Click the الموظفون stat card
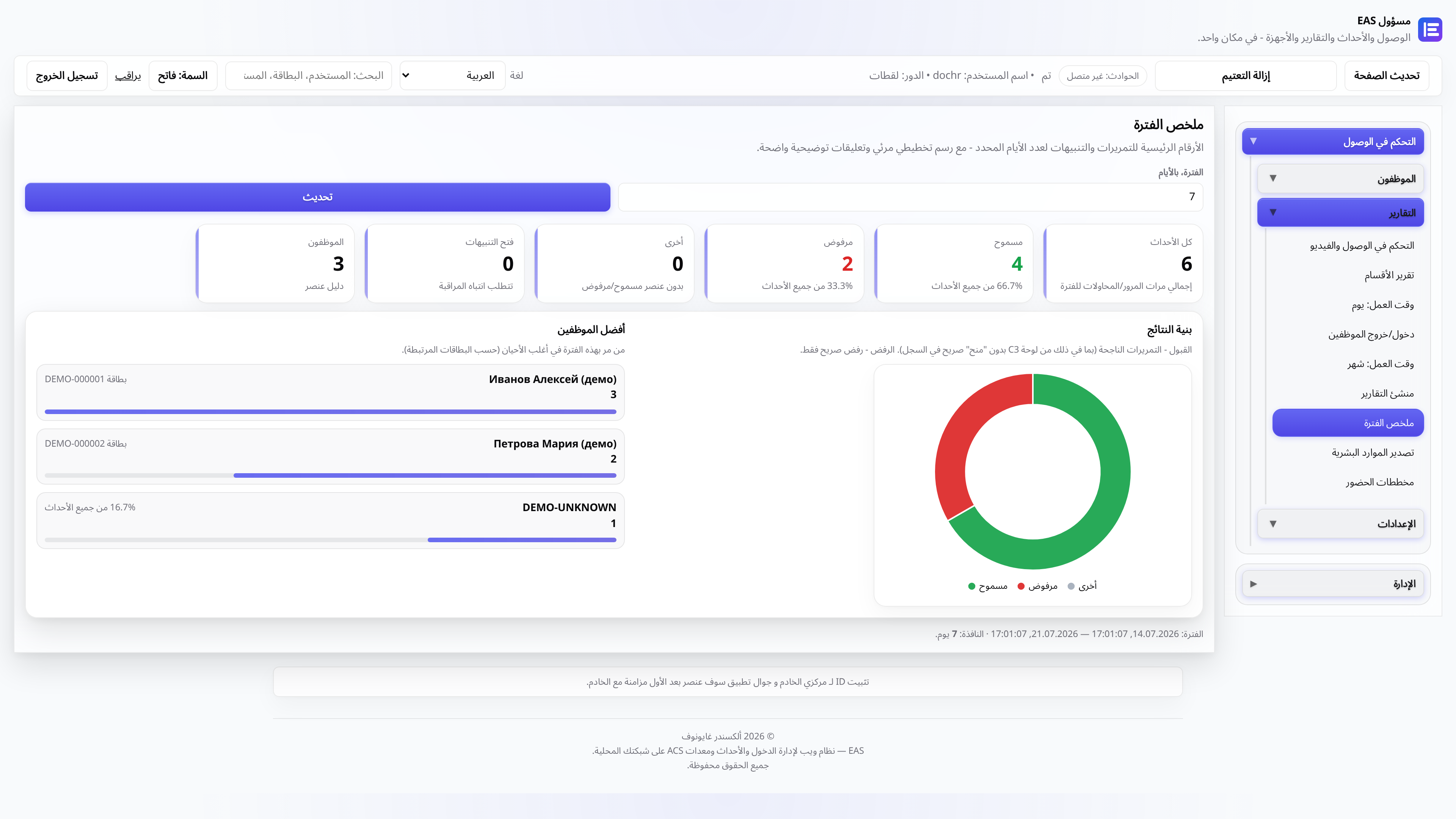 tap(275, 264)
